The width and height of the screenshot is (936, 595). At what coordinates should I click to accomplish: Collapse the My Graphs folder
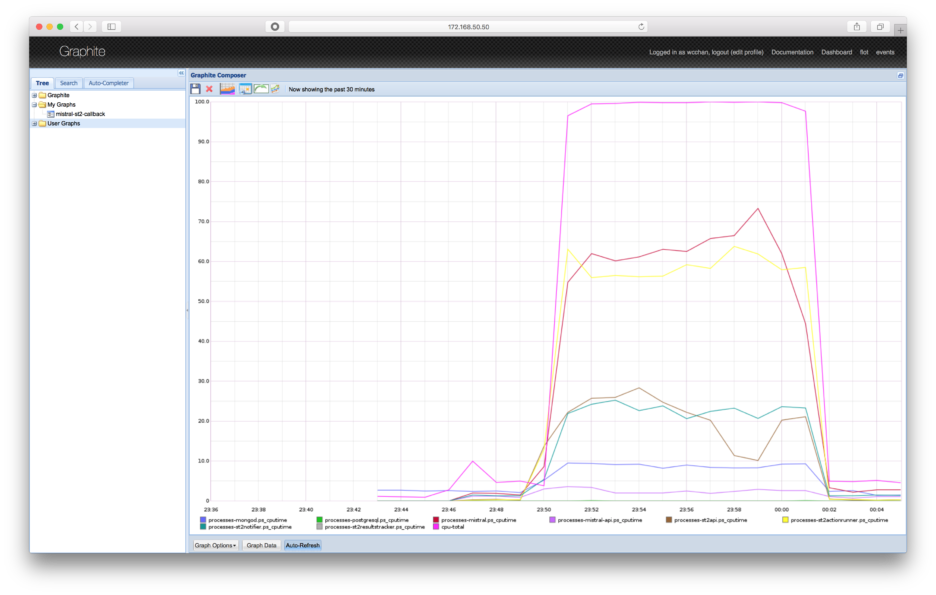35,104
